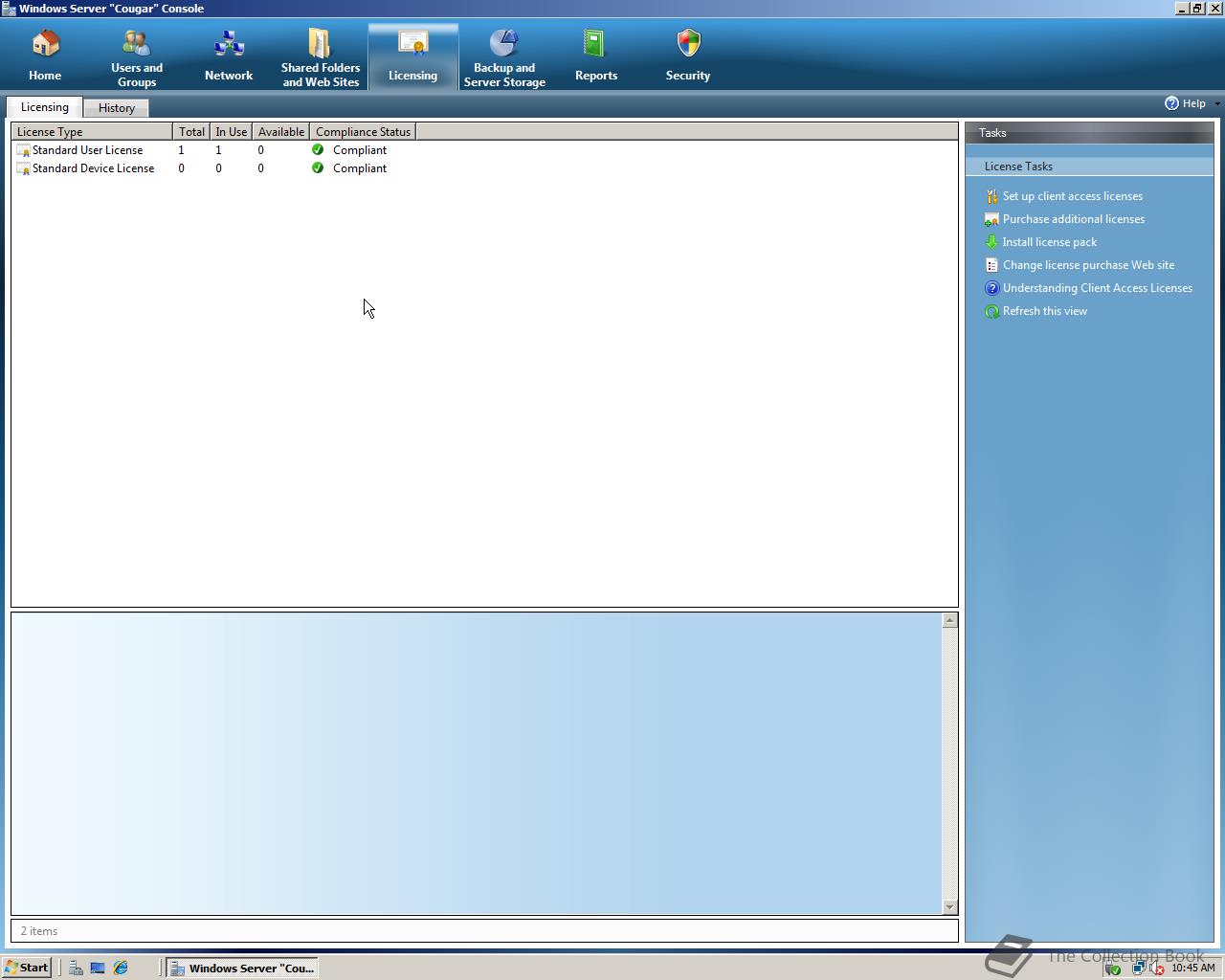1225x980 pixels.
Task: Click the green Refresh view icon
Action: [x=991, y=311]
